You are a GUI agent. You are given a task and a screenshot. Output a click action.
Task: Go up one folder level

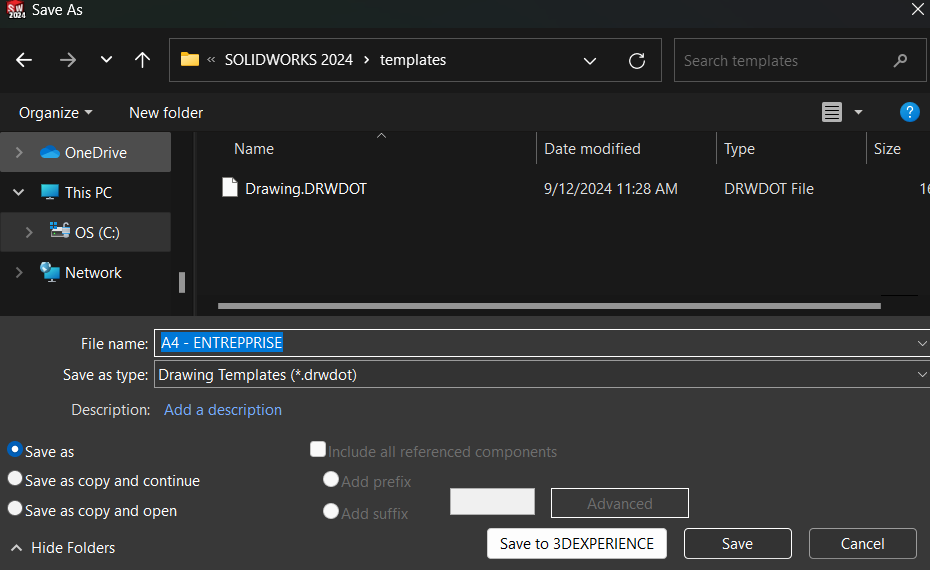click(142, 60)
